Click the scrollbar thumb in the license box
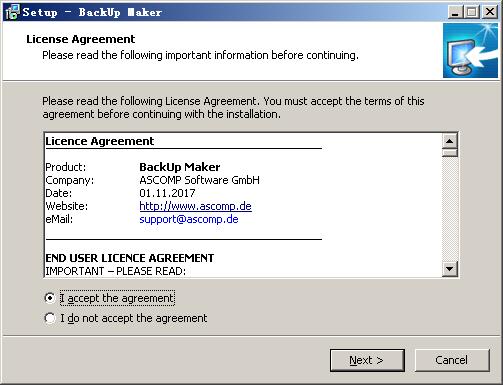Viewport: 503px width, 385px height. (450, 153)
